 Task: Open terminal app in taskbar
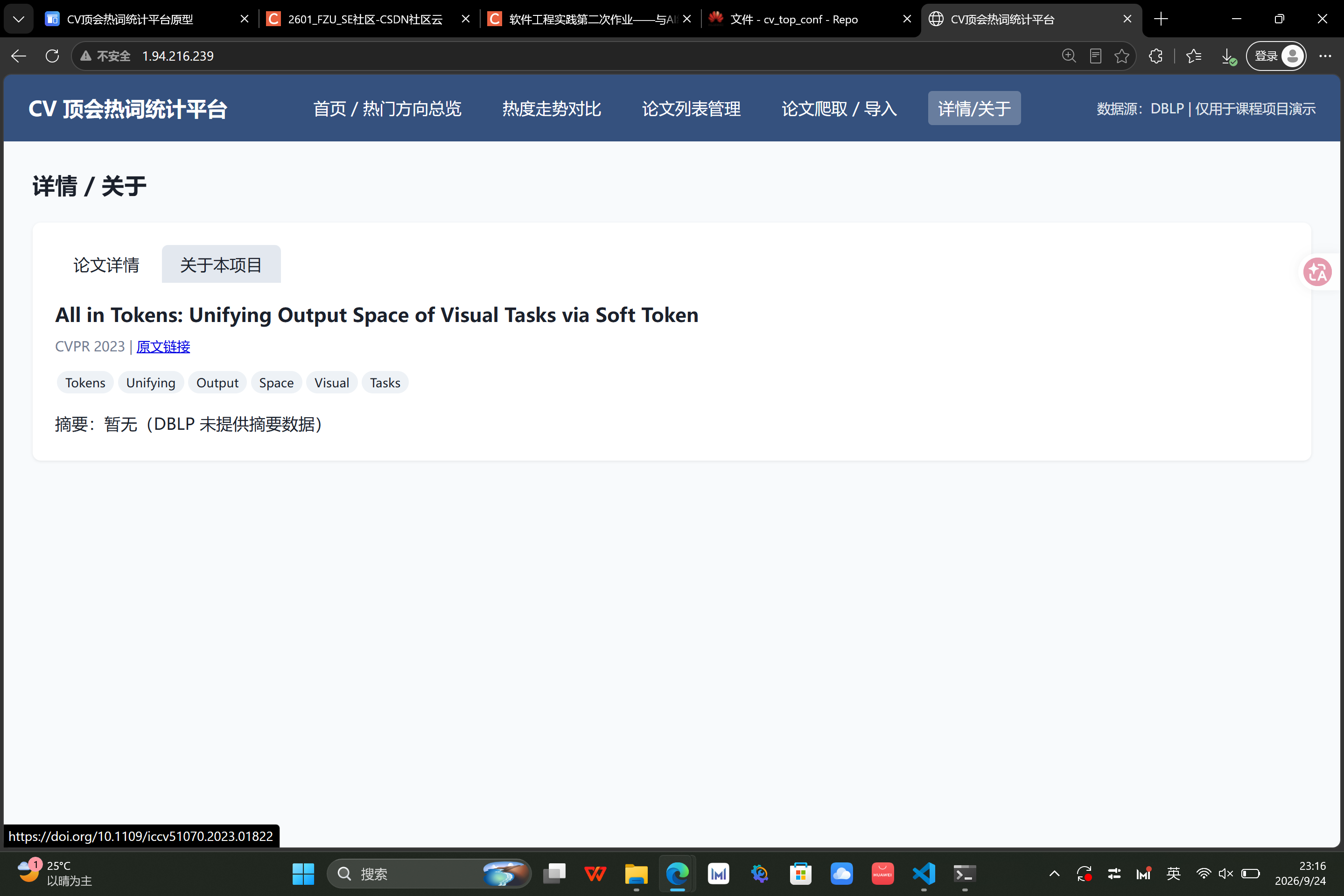coord(965,874)
